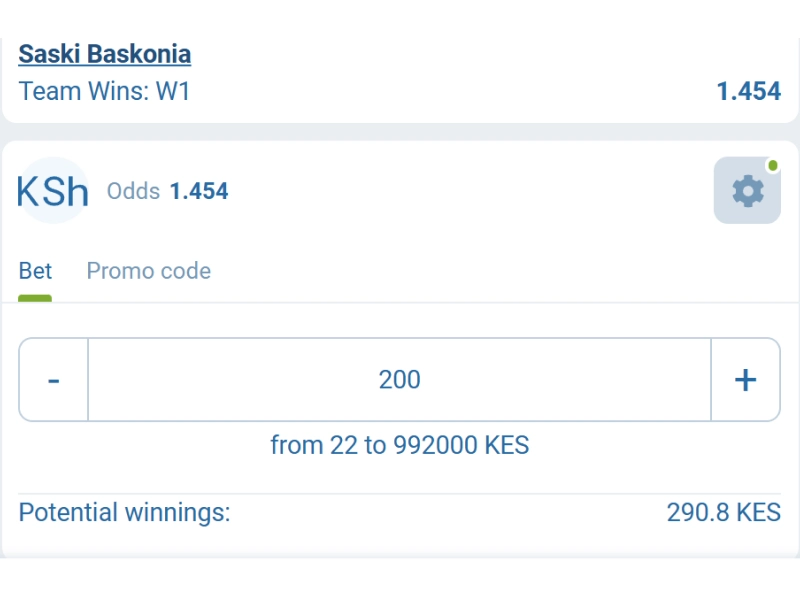Switch to the Promo code tab

pos(148,270)
